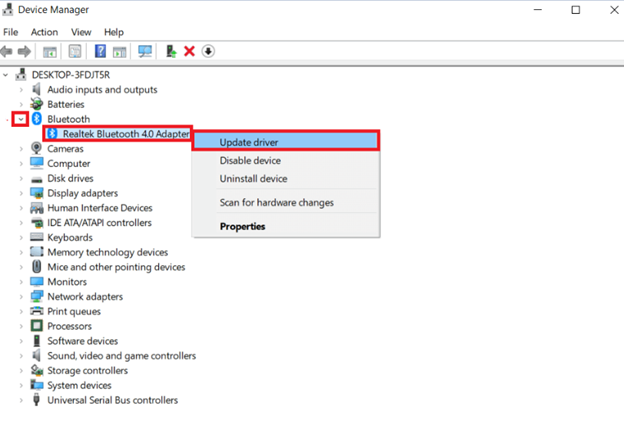628x421 pixels.
Task: Click the Keyboards category icon
Action: click(36, 237)
